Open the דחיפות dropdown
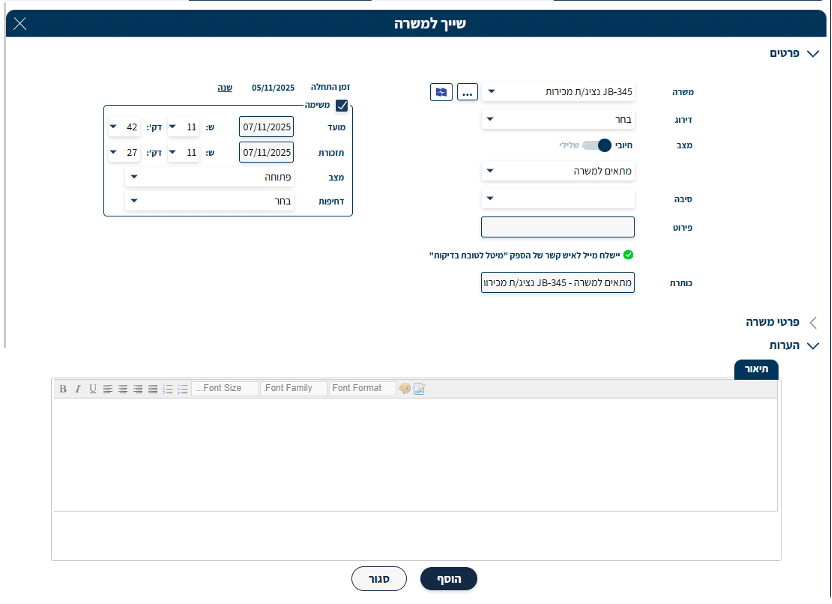Screen dimensions: 832x604 (x=210, y=201)
